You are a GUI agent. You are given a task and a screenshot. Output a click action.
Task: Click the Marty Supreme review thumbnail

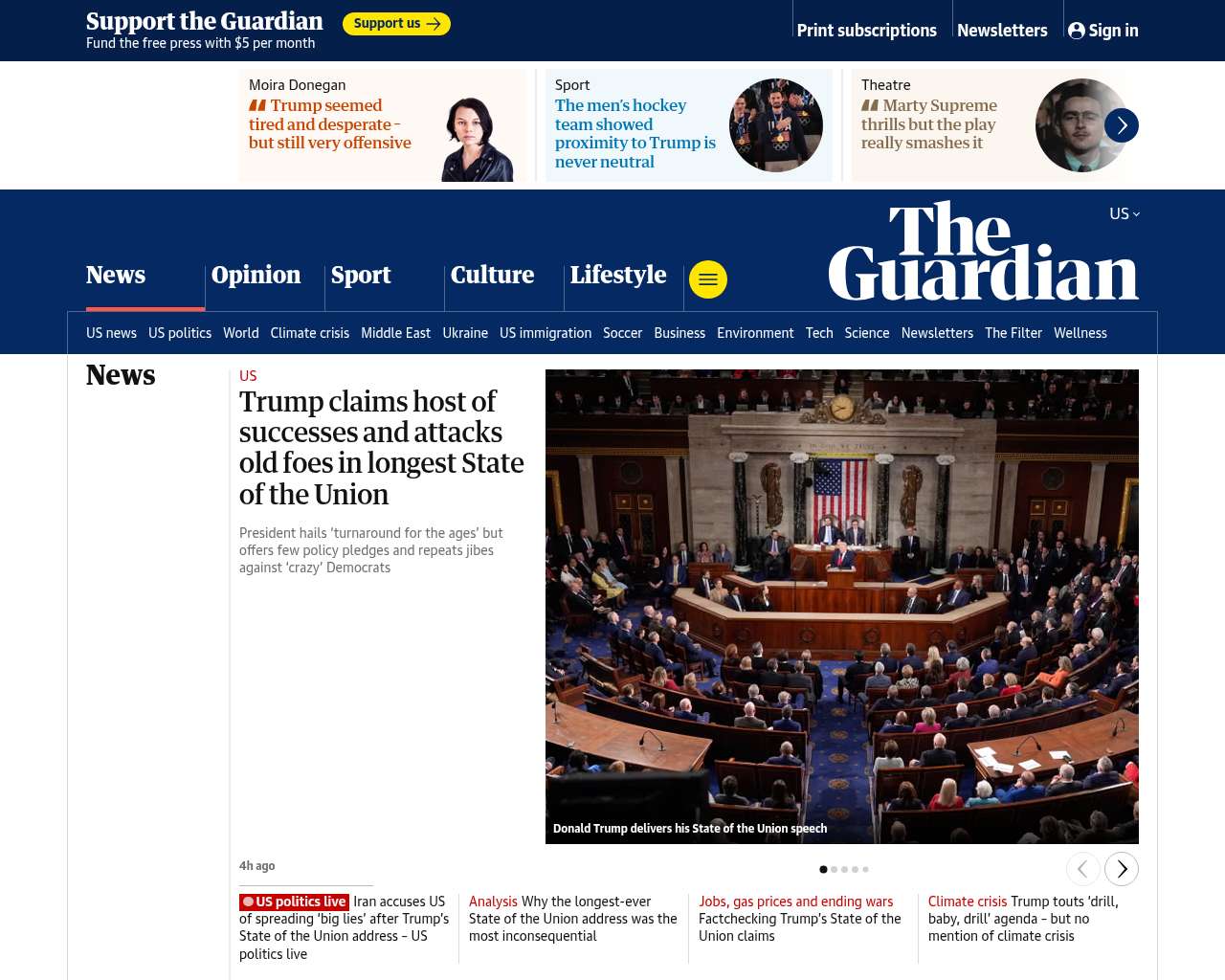[x=1082, y=125]
